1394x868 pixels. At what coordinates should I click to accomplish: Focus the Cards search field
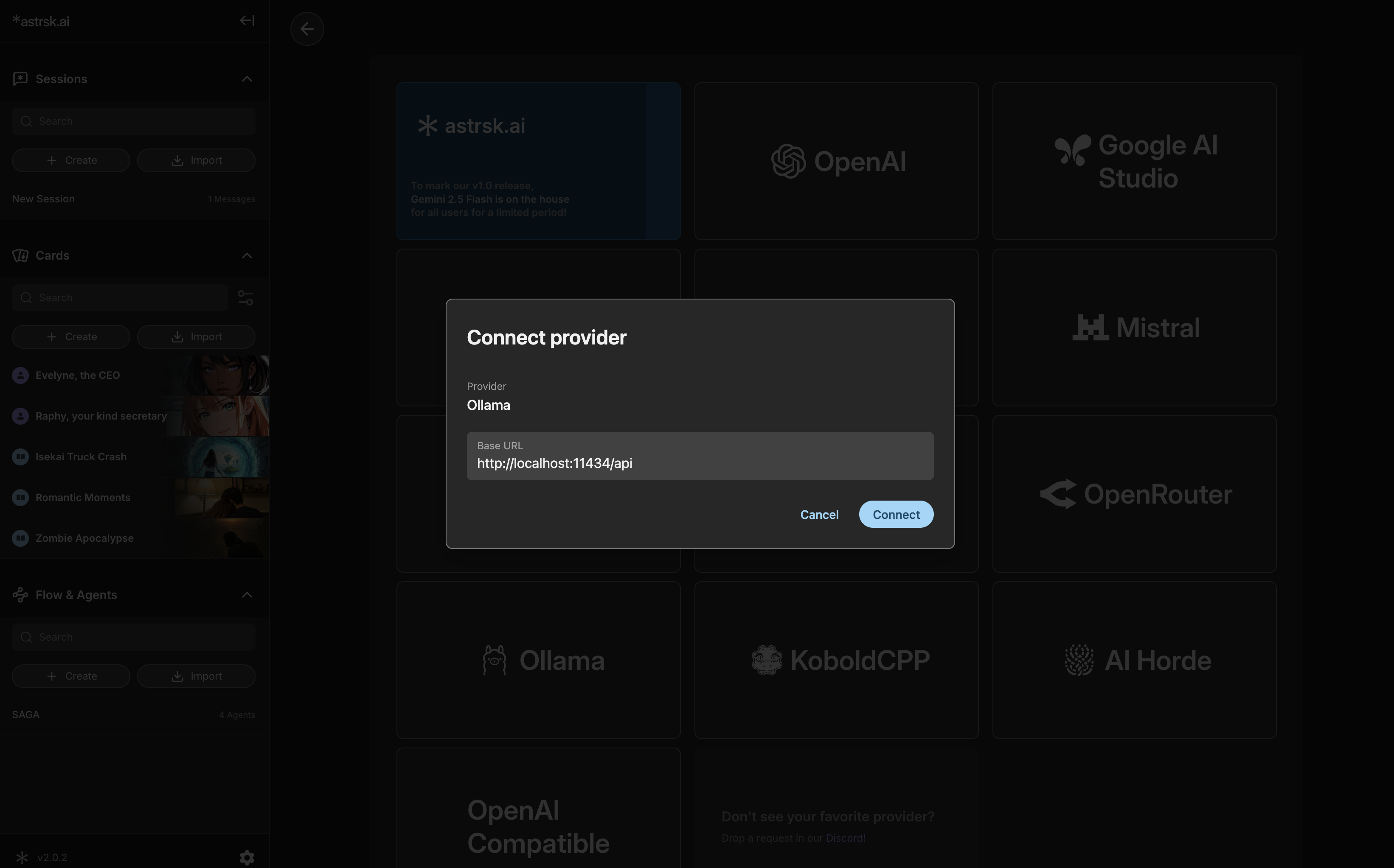(x=120, y=297)
